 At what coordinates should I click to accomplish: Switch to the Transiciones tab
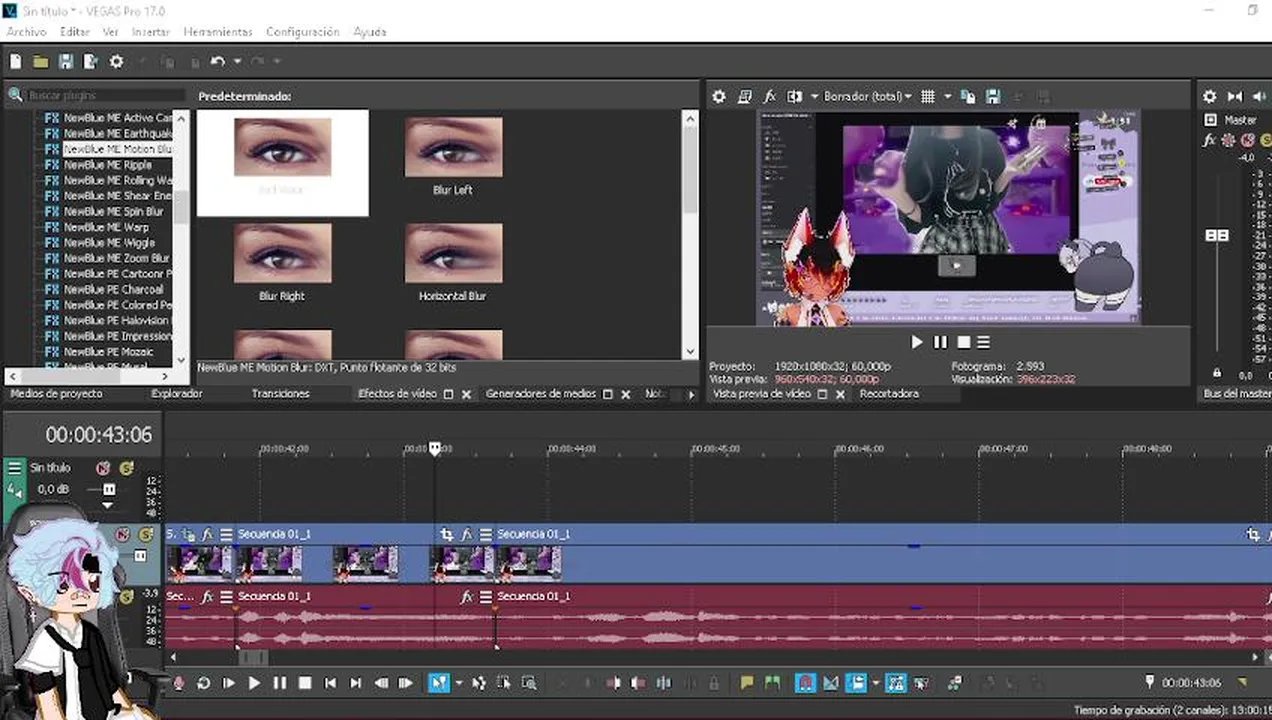280,394
